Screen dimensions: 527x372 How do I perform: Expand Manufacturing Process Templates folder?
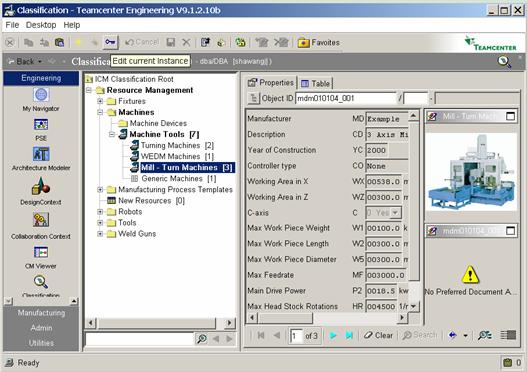click(x=100, y=190)
